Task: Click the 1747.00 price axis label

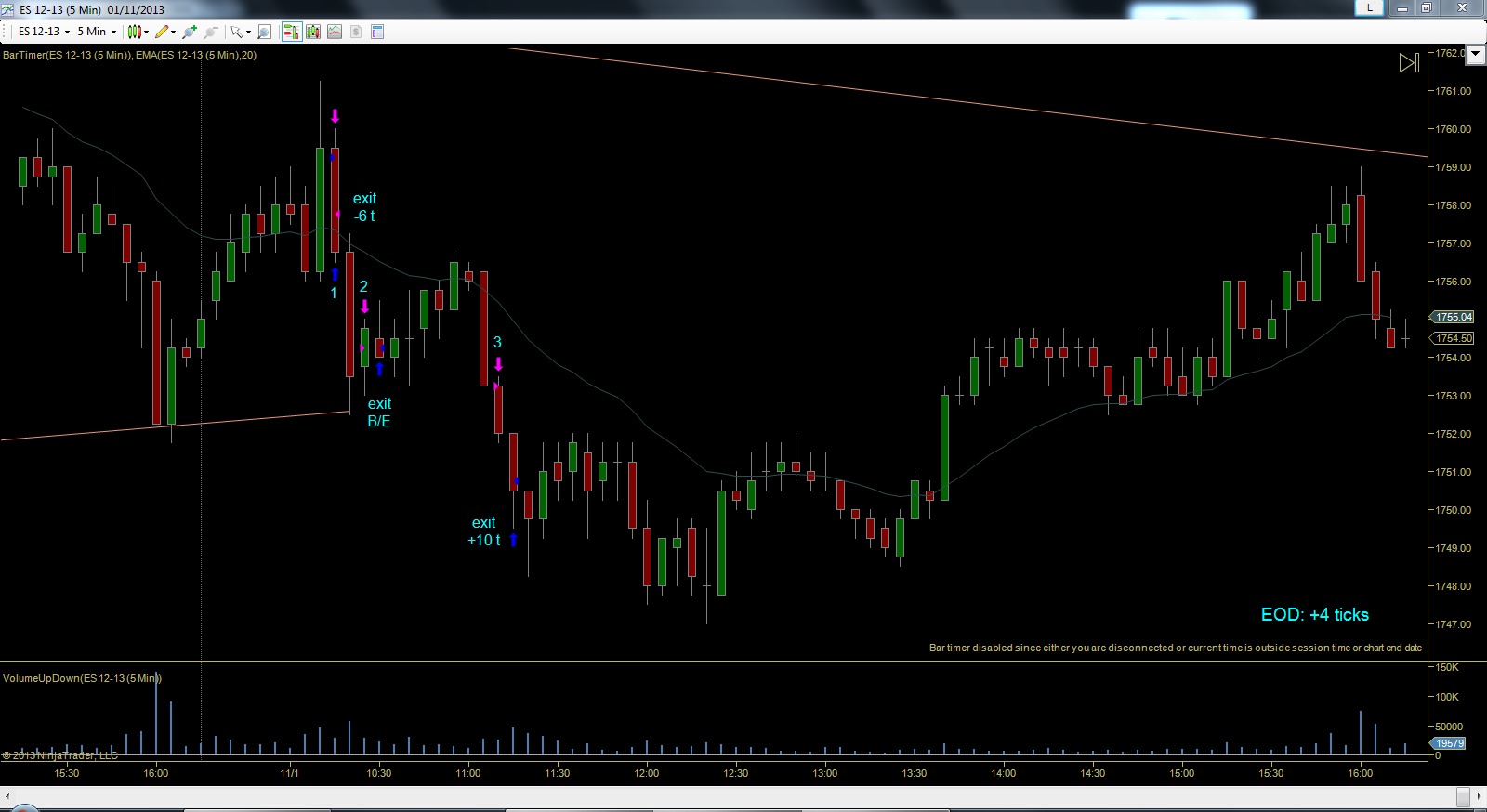Action: 1454,624
